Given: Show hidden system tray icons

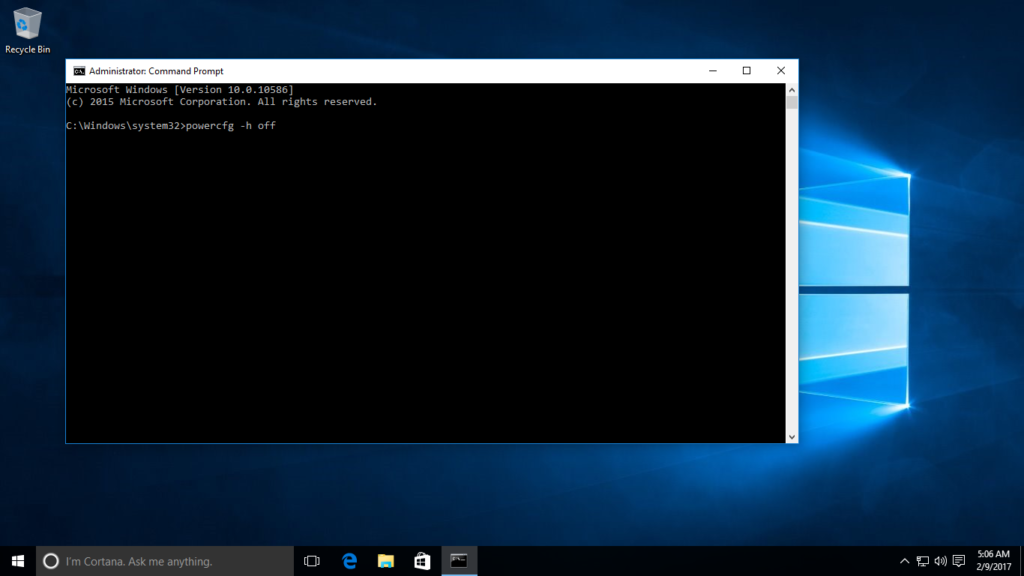Looking at the screenshot, I should click(x=904, y=561).
